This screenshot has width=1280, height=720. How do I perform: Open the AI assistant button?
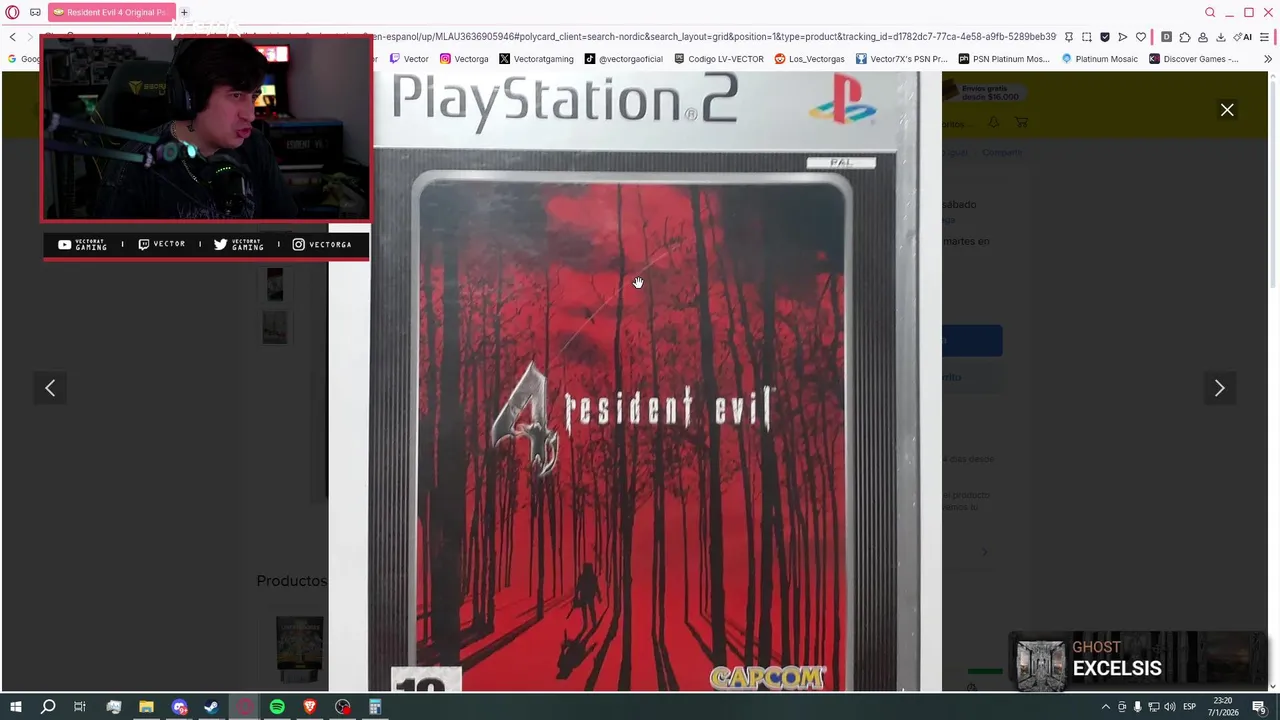(x=1242, y=37)
